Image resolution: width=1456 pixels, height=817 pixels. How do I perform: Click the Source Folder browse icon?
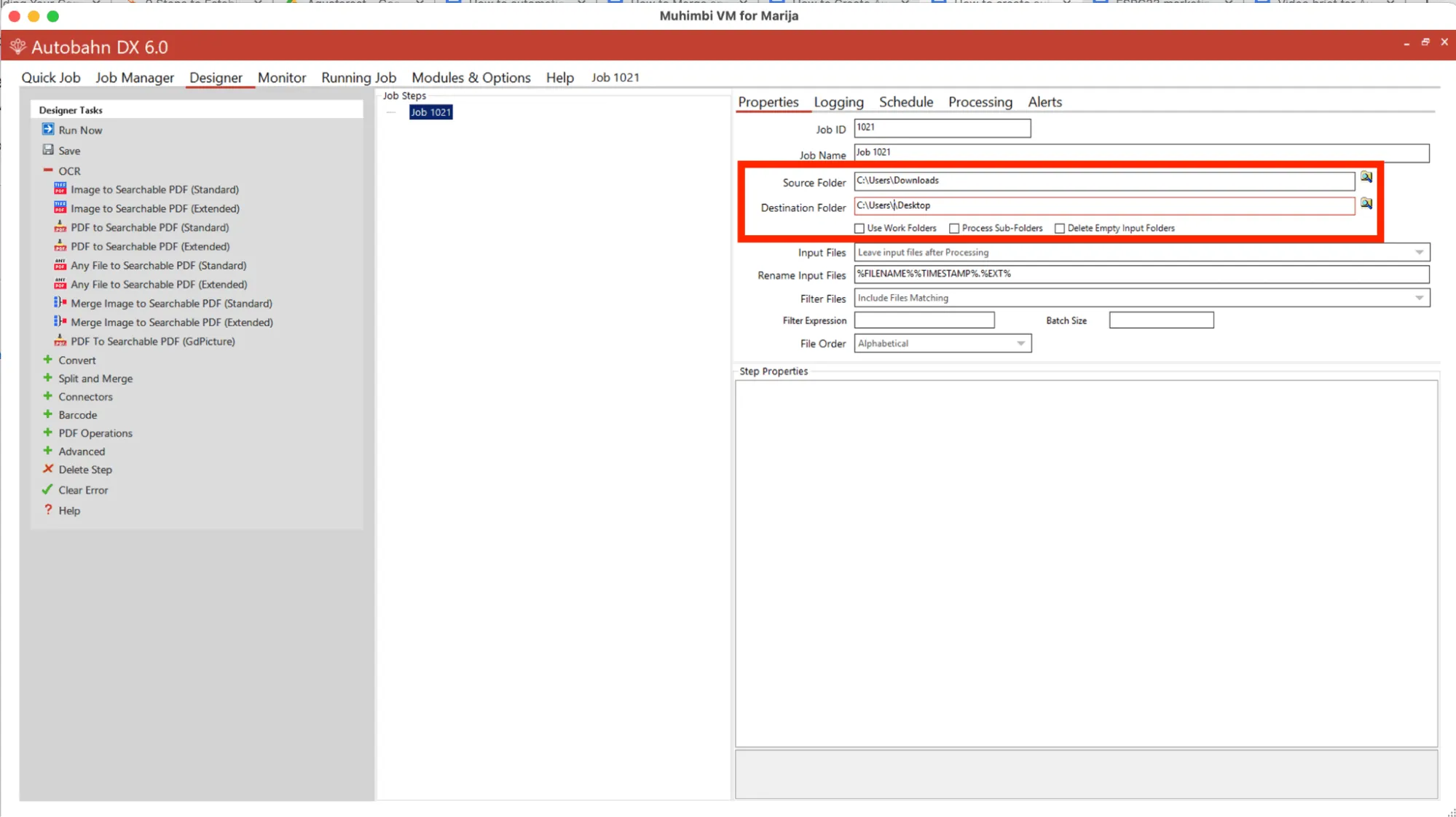point(1366,178)
